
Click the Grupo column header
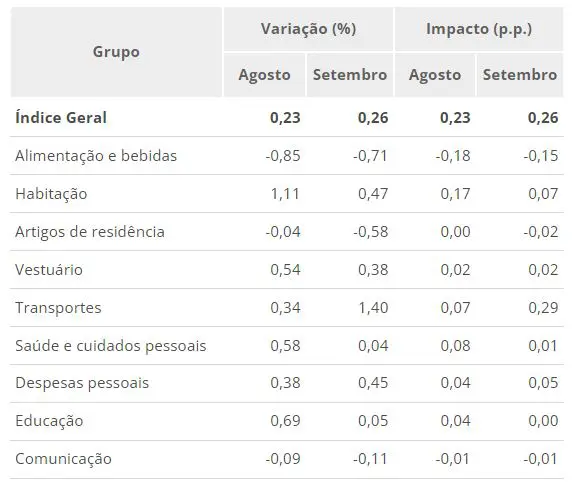pyautogui.click(x=116, y=52)
